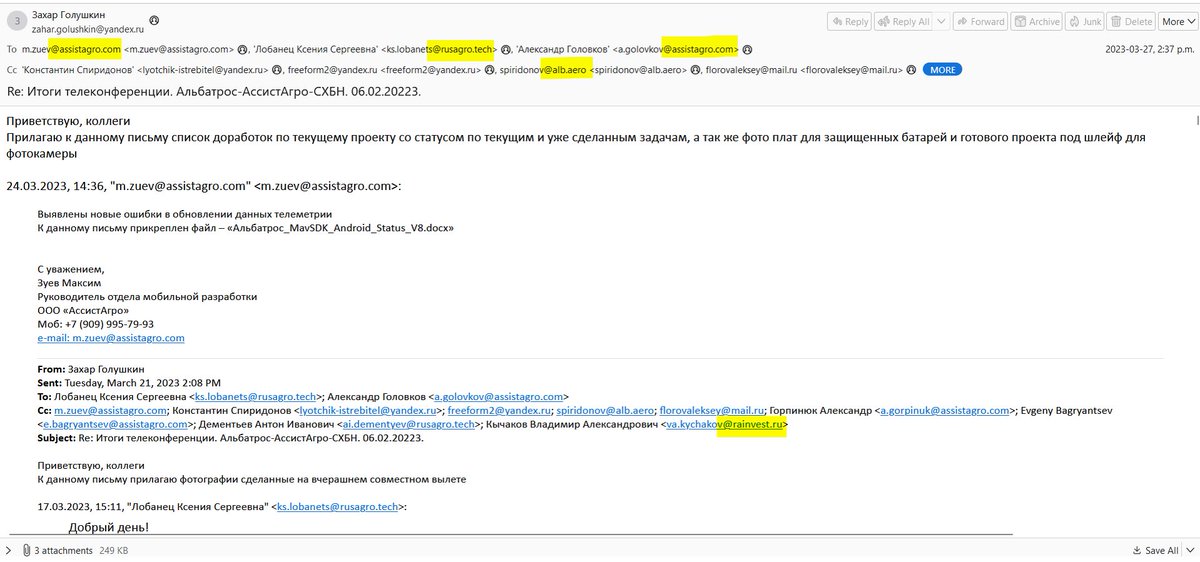This screenshot has height=562, width=1200.
Task: Open lyotchik-istrebitel@yandex.ru link in quoted Cc
Action: (x=369, y=410)
